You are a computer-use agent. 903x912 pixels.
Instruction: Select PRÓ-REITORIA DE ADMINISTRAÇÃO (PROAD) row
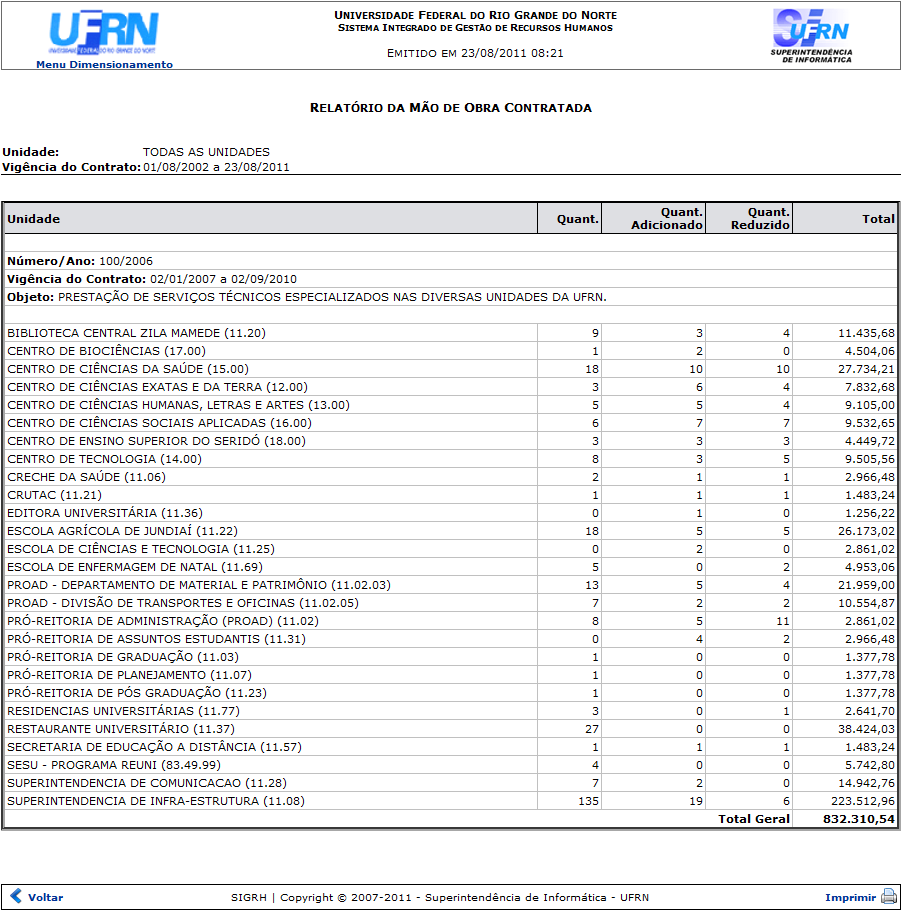coord(451,622)
